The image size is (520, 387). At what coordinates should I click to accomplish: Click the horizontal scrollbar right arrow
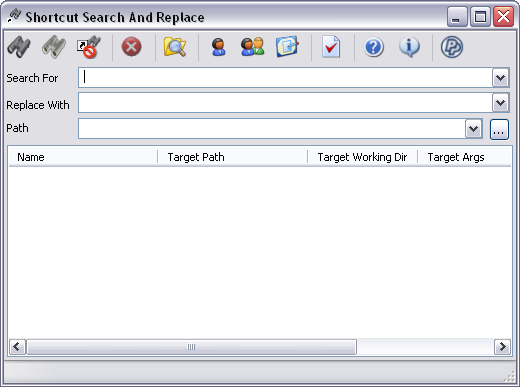[x=502, y=347]
